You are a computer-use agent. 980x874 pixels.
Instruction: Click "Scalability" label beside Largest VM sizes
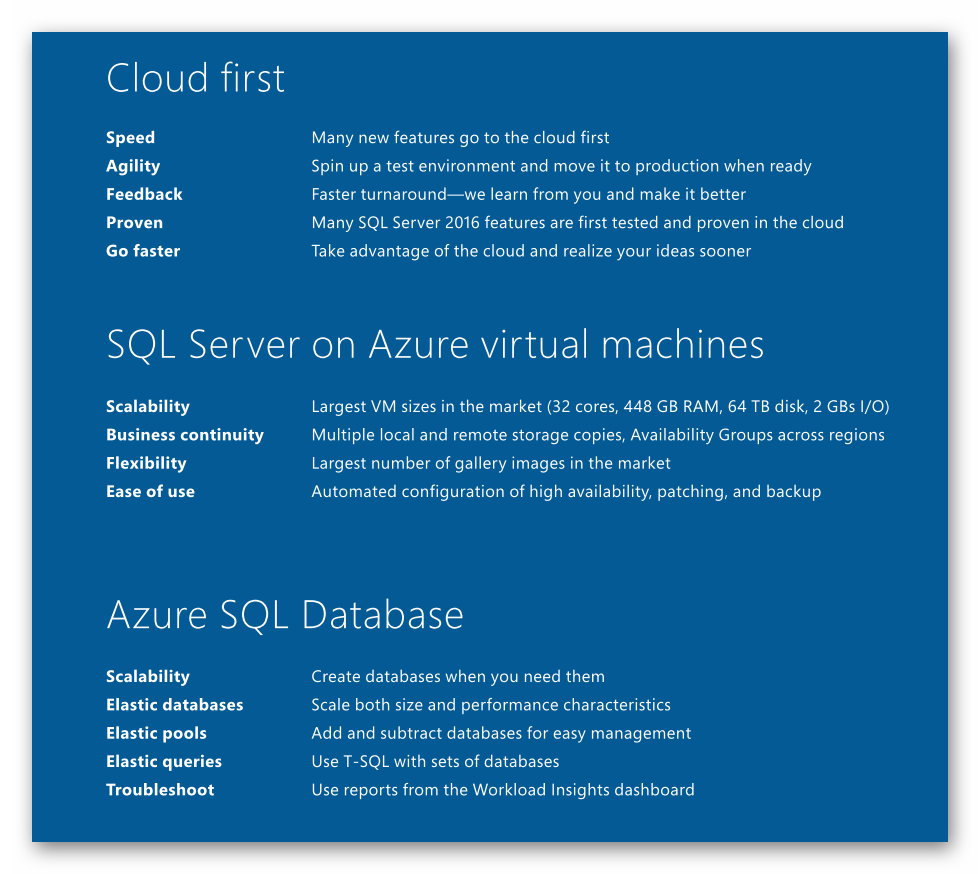click(x=148, y=407)
